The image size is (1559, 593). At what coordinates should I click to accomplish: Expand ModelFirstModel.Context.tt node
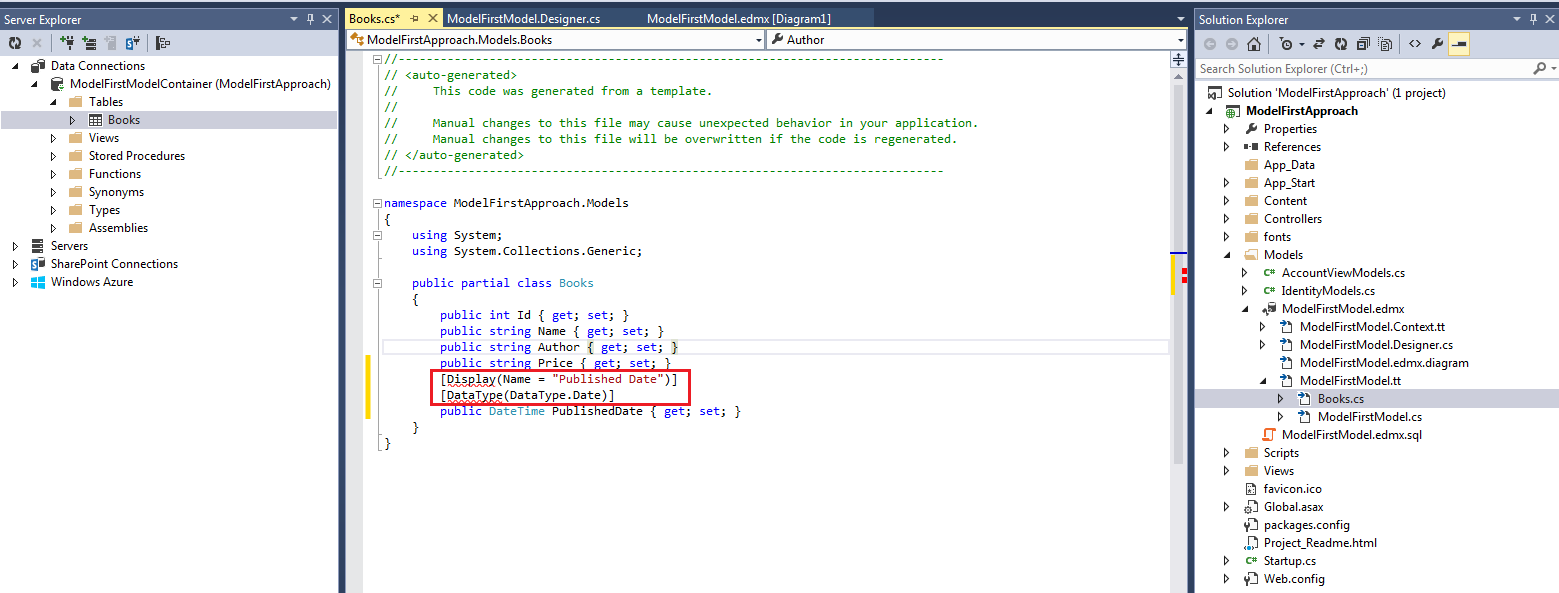(1263, 327)
